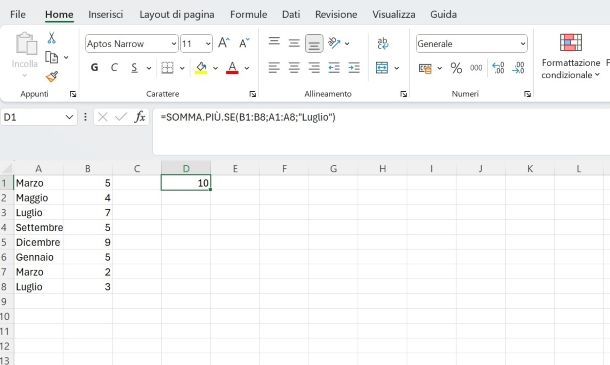Select cell containing Dicembre
This screenshot has height=365, width=610.
[x=39, y=242]
